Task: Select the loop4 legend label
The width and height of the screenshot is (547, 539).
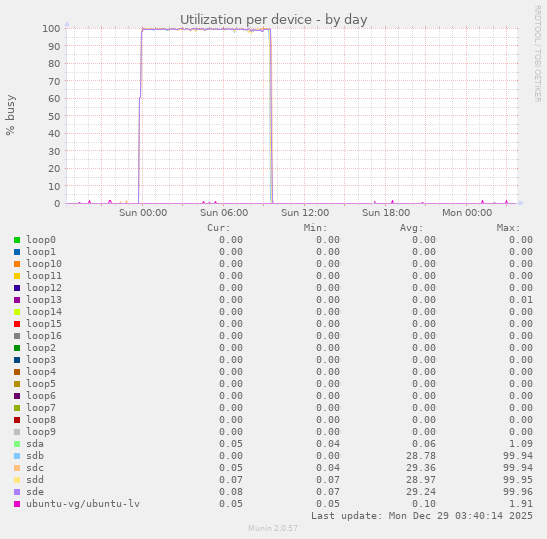Action: coord(41,372)
